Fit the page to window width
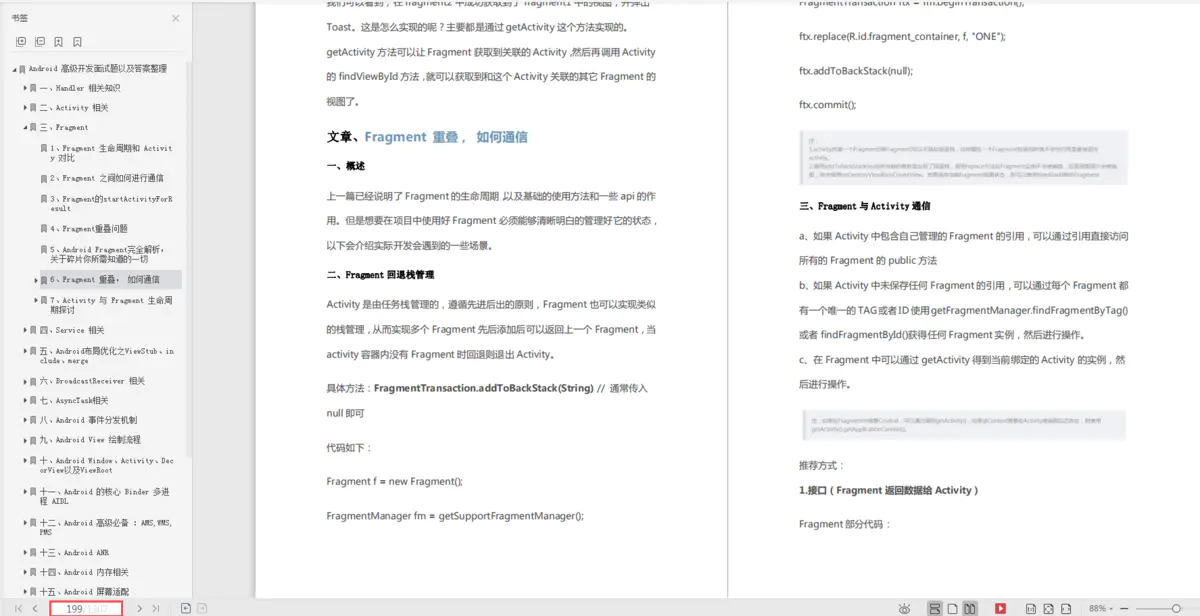1200x616 pixels. tap(1066, 608)
